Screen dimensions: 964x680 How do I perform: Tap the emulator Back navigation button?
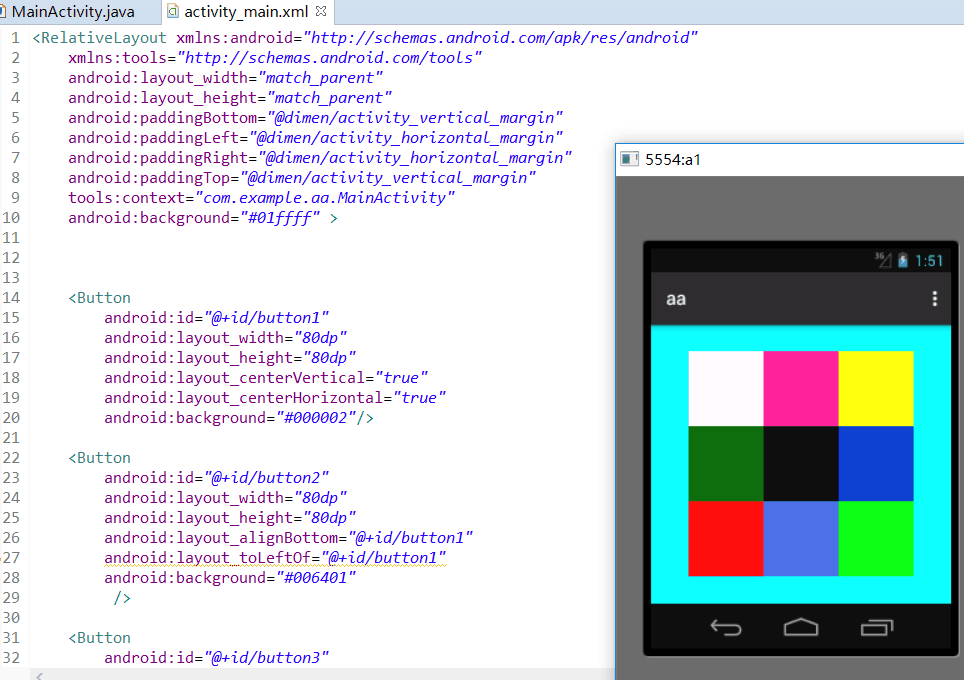[x=726, y=627]
